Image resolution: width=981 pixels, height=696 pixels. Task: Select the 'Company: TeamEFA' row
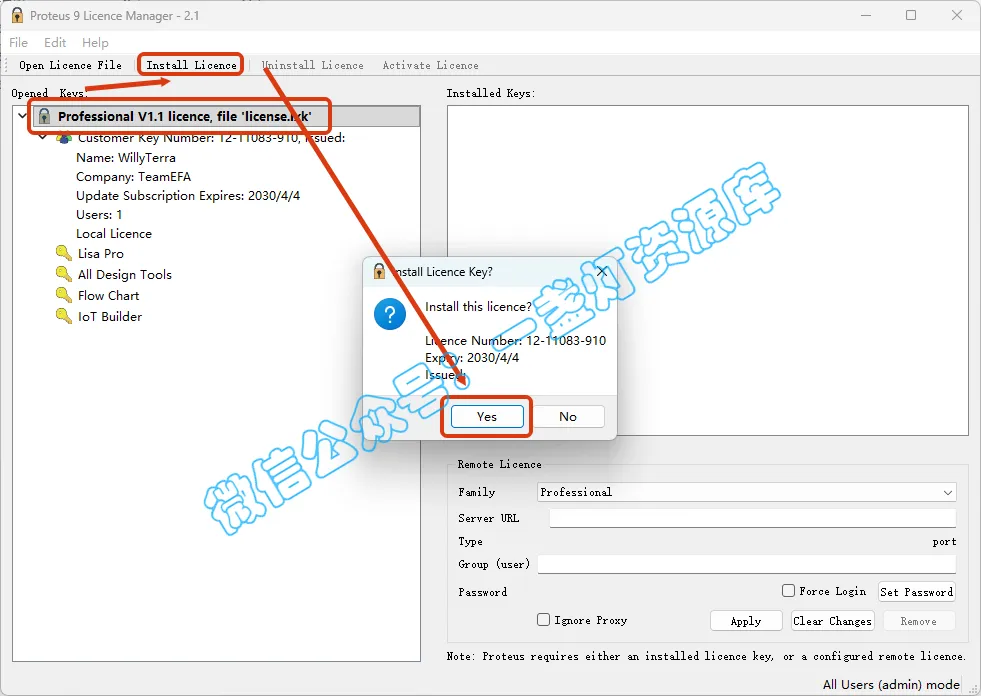[133, 177]
